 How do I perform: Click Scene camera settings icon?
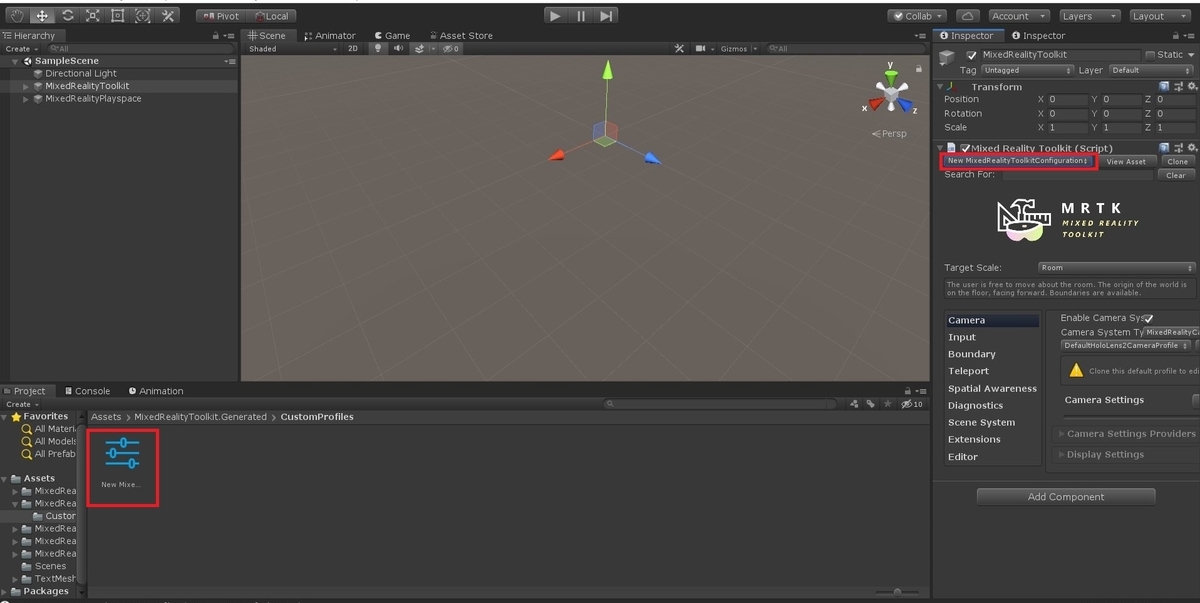702,48
